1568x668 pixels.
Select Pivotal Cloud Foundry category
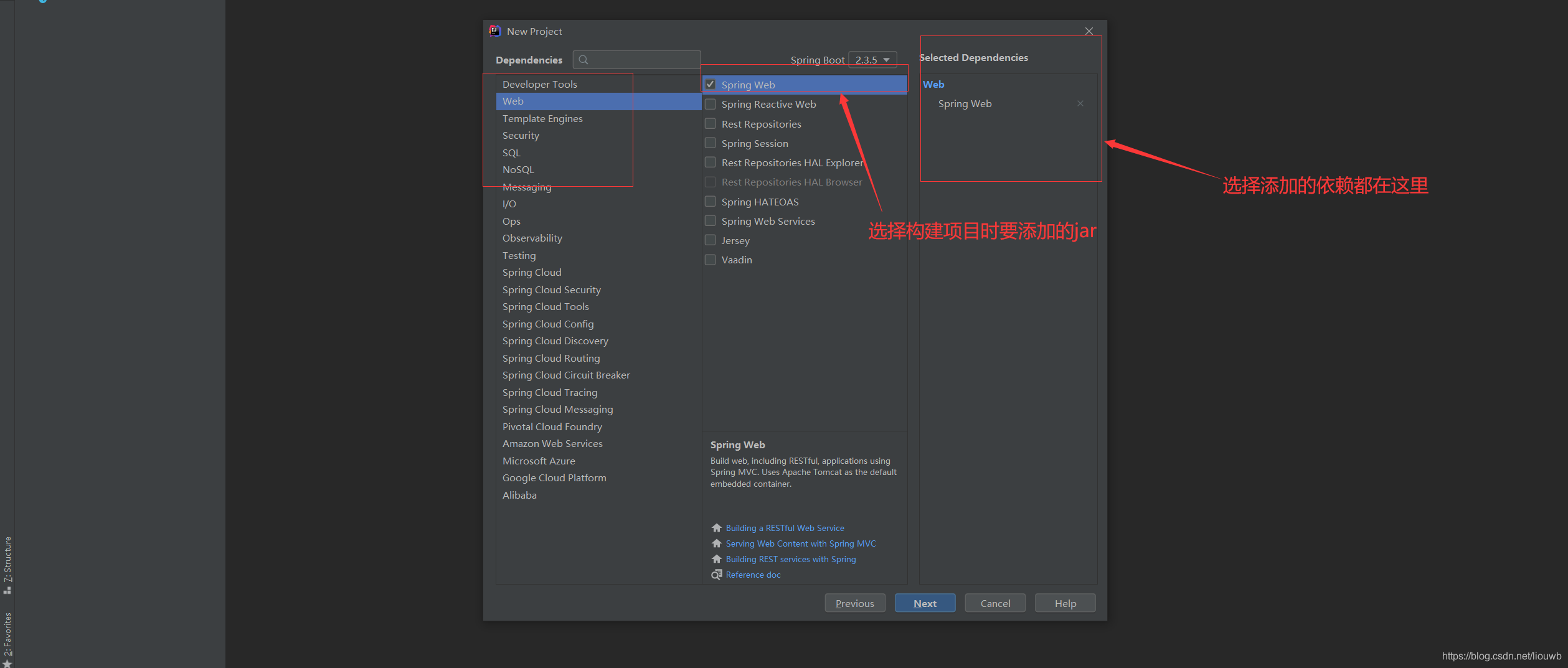tap(598, 426)
